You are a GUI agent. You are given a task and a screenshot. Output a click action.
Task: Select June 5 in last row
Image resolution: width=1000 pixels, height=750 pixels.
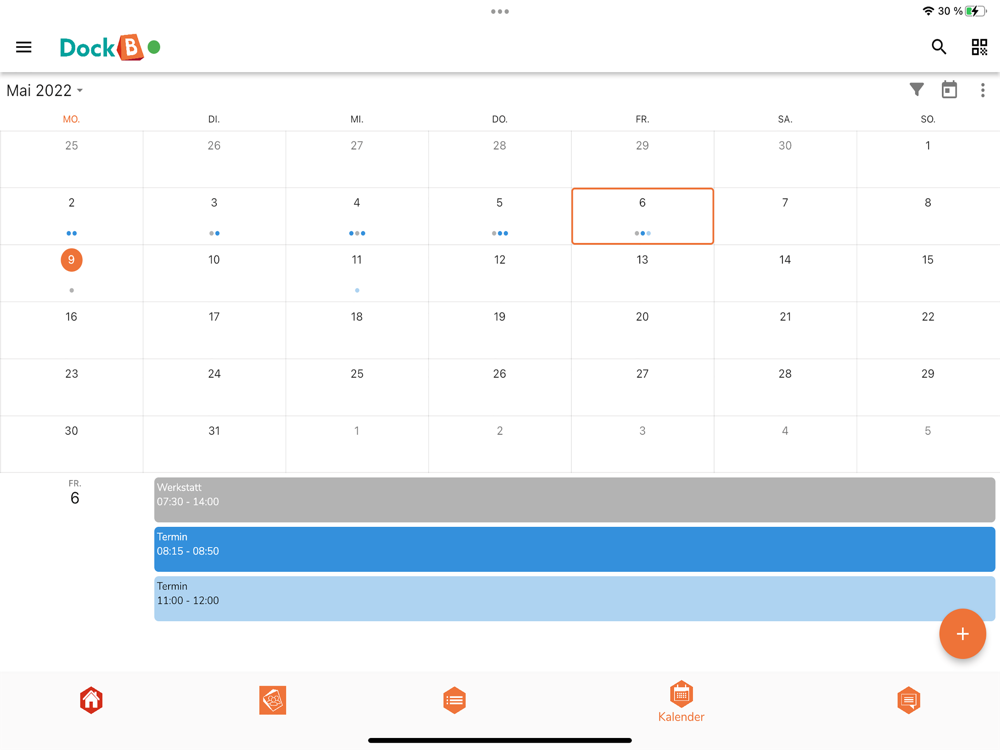(x=928, y=444)
